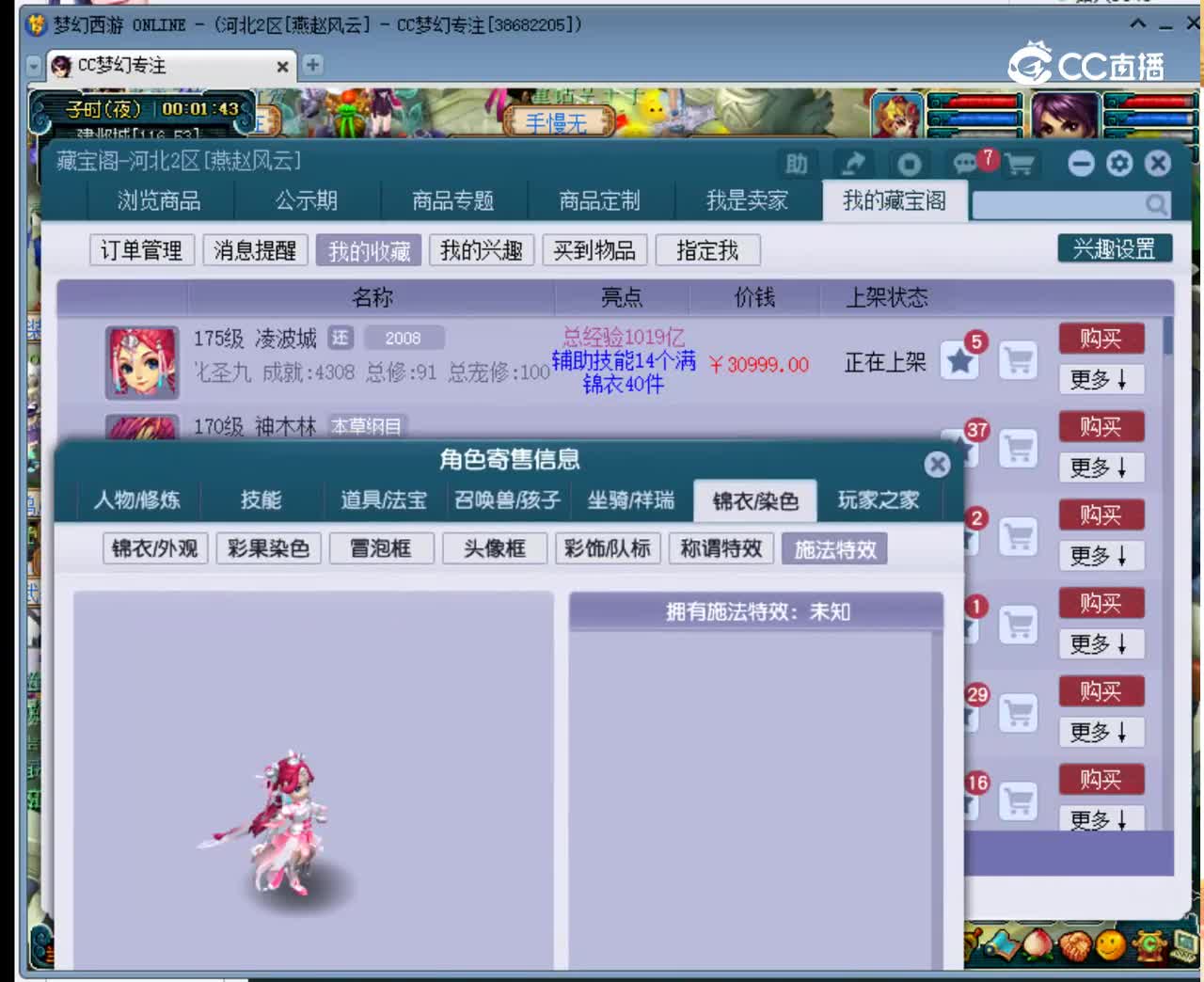Image resolution: width=1204 pixels, height=982 pixels.
Task: Add 凌波城 character to cart
Action: click(x=1018, y=360)
